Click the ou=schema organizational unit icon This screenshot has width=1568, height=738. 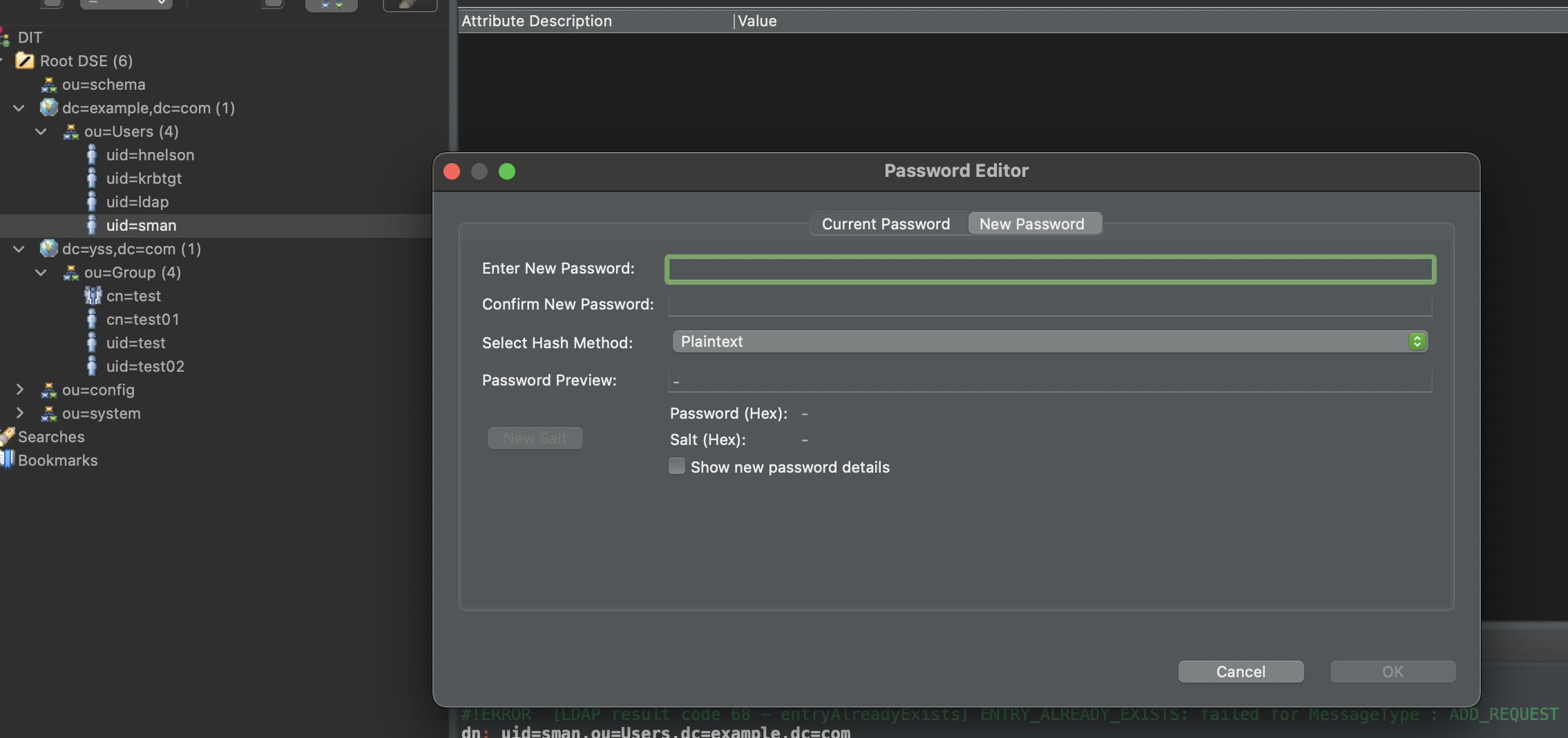click(48, 84)
